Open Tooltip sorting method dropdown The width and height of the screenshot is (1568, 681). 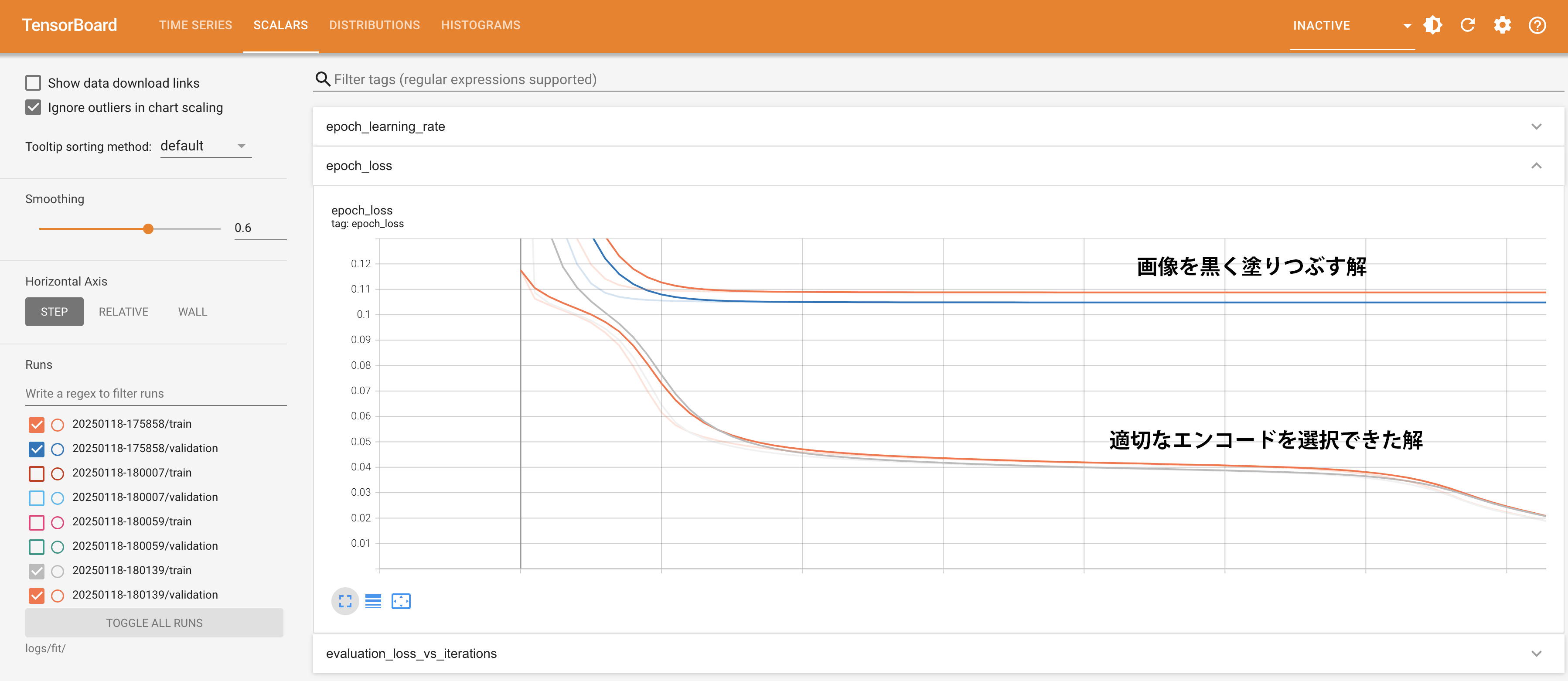pos(205,146)
